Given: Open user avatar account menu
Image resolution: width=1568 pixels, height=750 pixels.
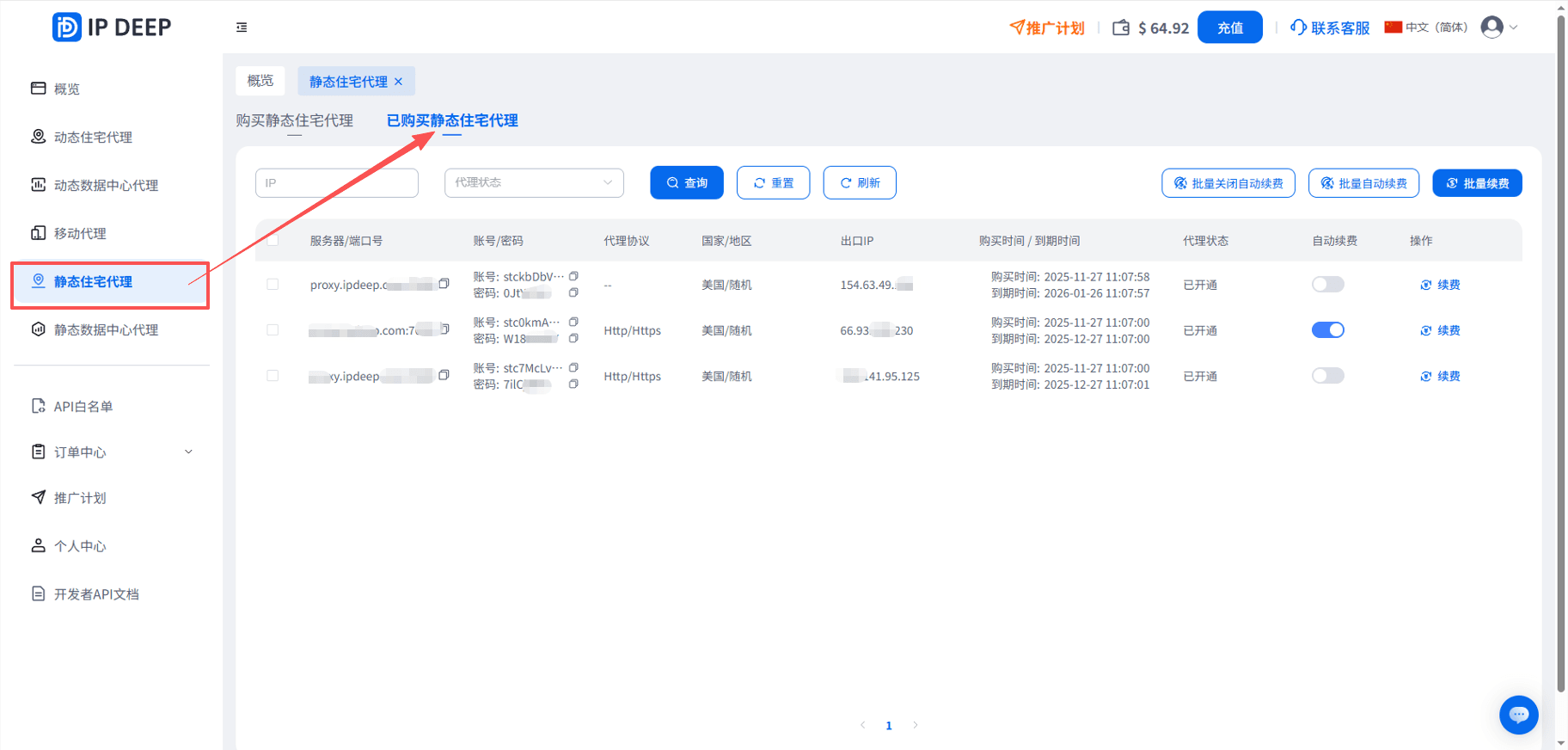Looking at the screenshot, I should (x=1492, y=28).
